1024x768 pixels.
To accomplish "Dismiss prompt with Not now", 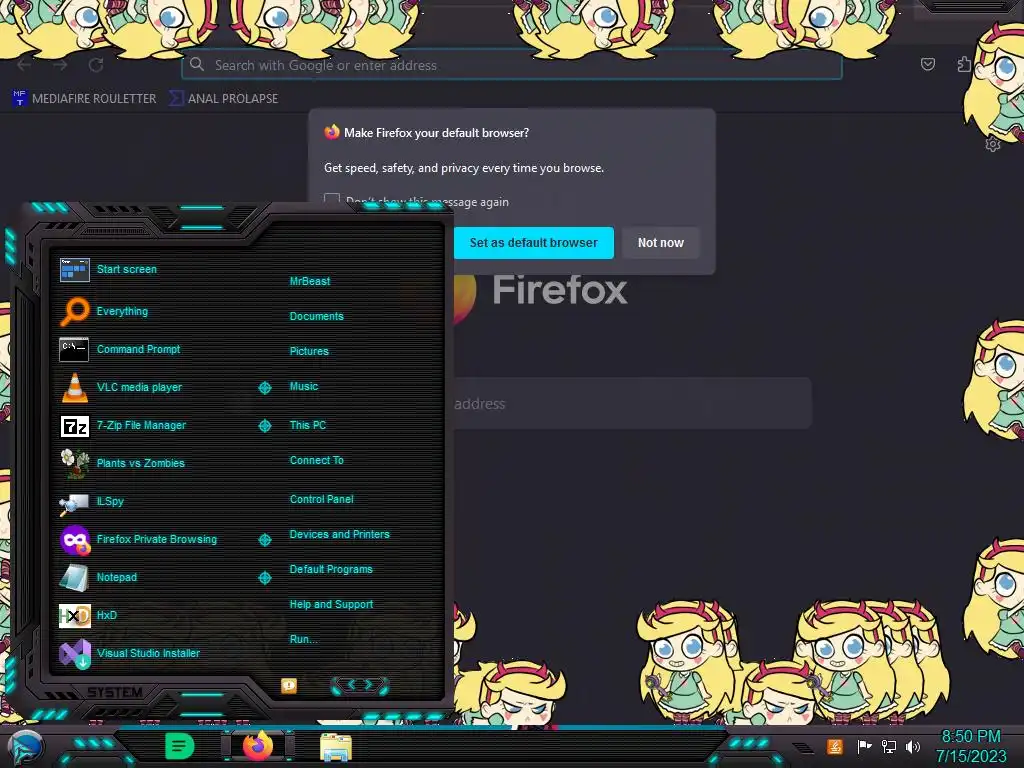I will click(660, 243).
